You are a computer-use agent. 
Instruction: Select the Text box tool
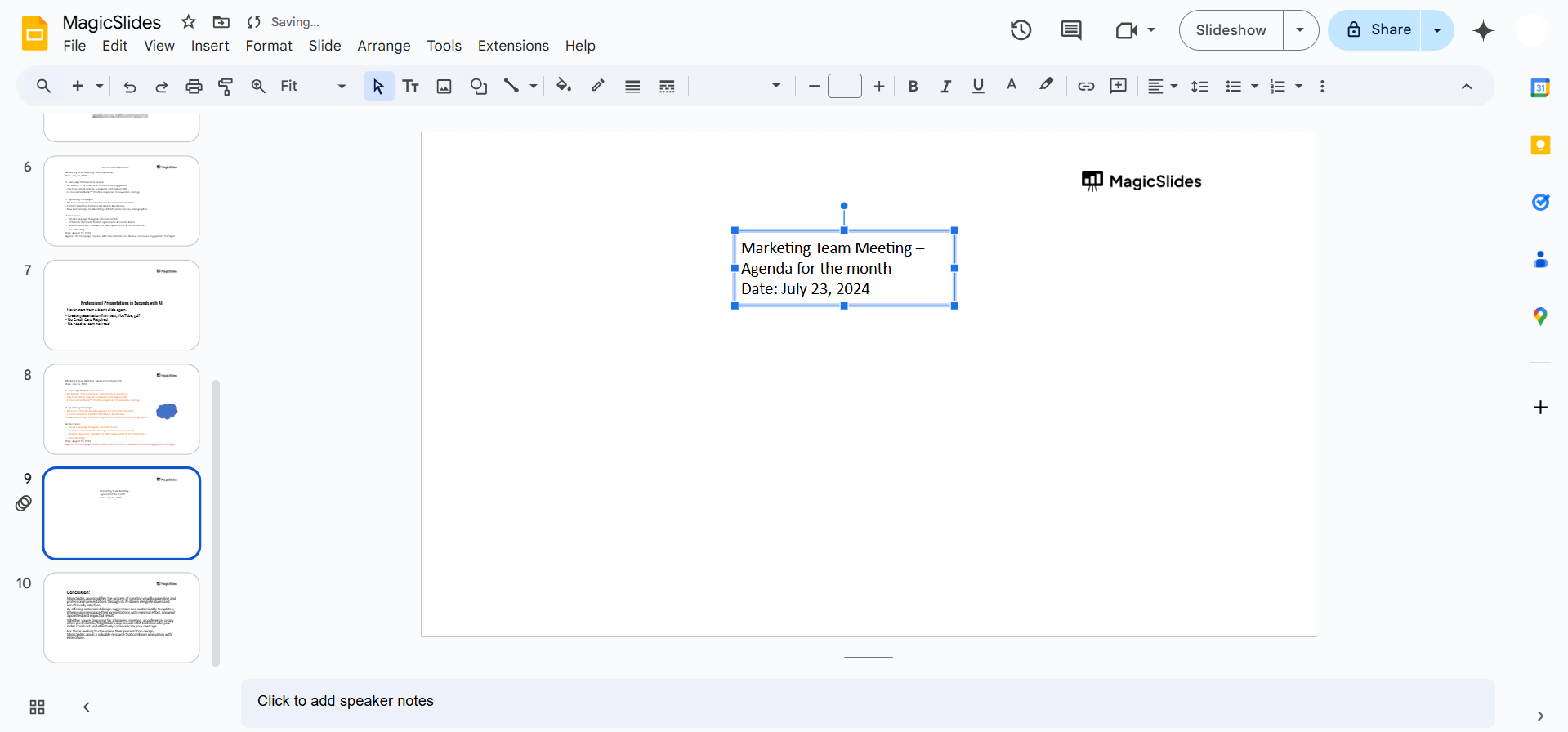coord(410,87)
